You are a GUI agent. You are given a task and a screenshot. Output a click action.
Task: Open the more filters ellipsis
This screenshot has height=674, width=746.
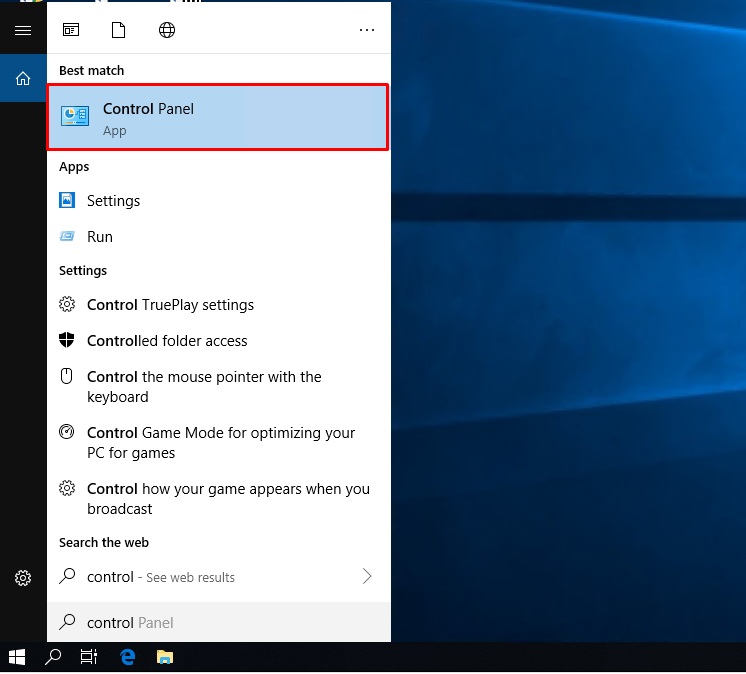(367, 30)
